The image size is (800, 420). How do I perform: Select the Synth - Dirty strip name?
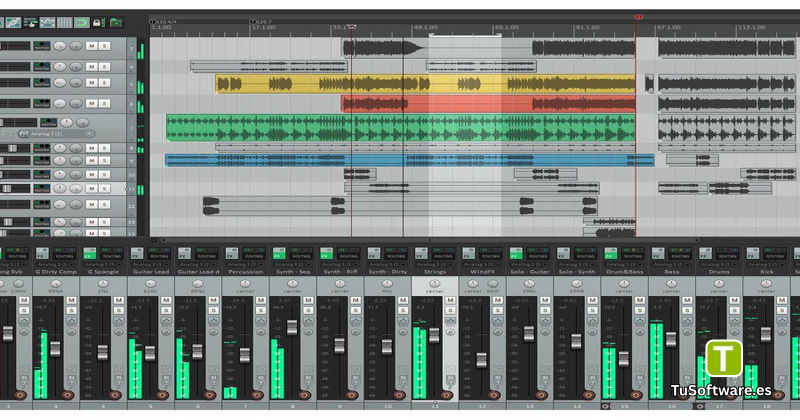[x=388, y=272]
